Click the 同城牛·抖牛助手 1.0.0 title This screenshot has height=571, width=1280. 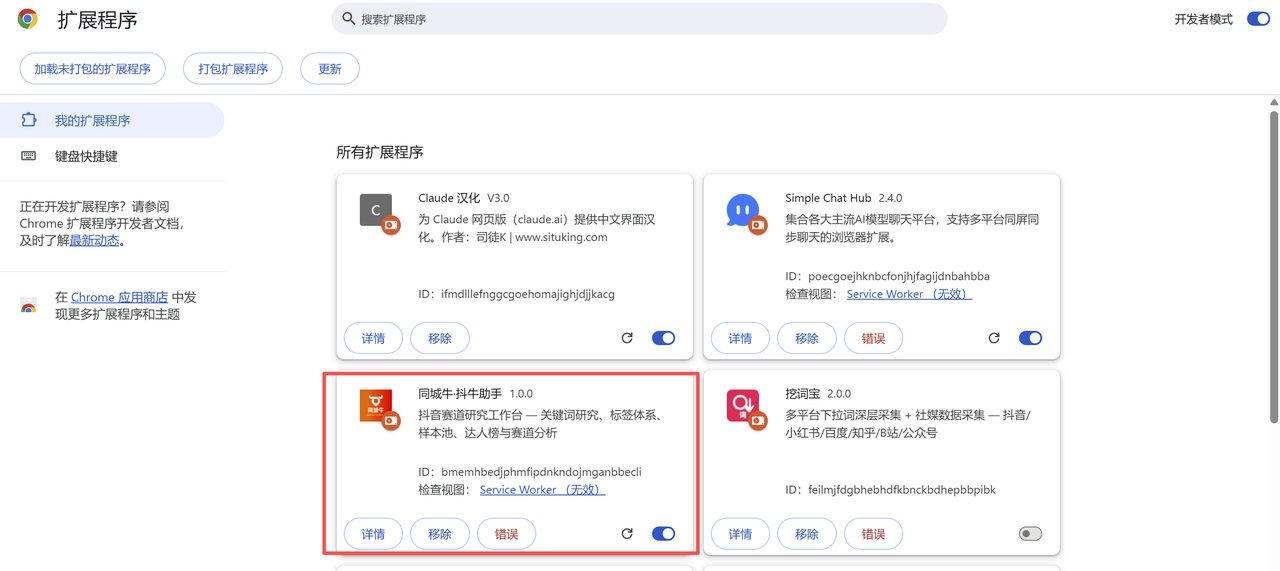(476, 394)
